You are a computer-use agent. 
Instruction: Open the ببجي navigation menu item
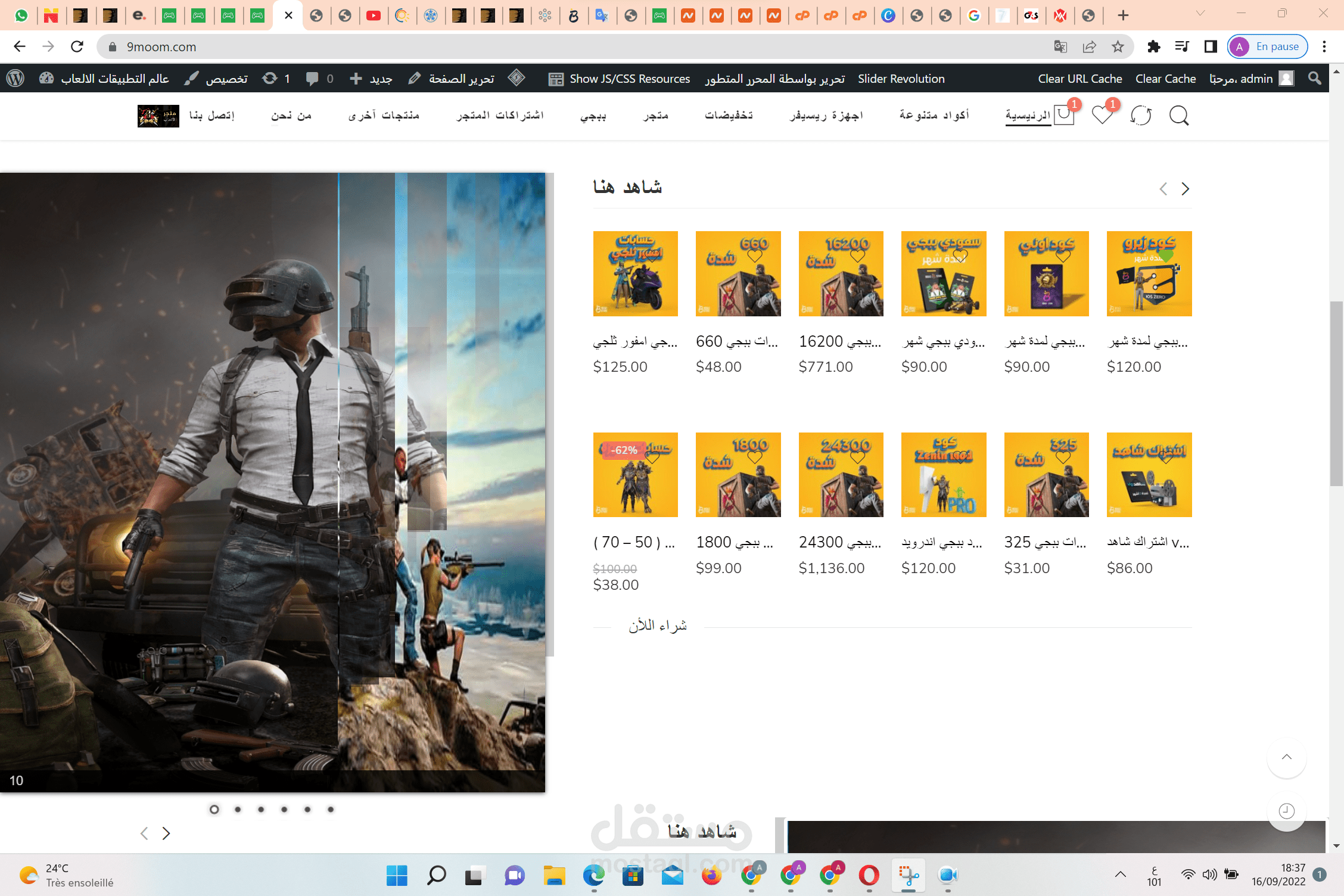click(593, 115)
